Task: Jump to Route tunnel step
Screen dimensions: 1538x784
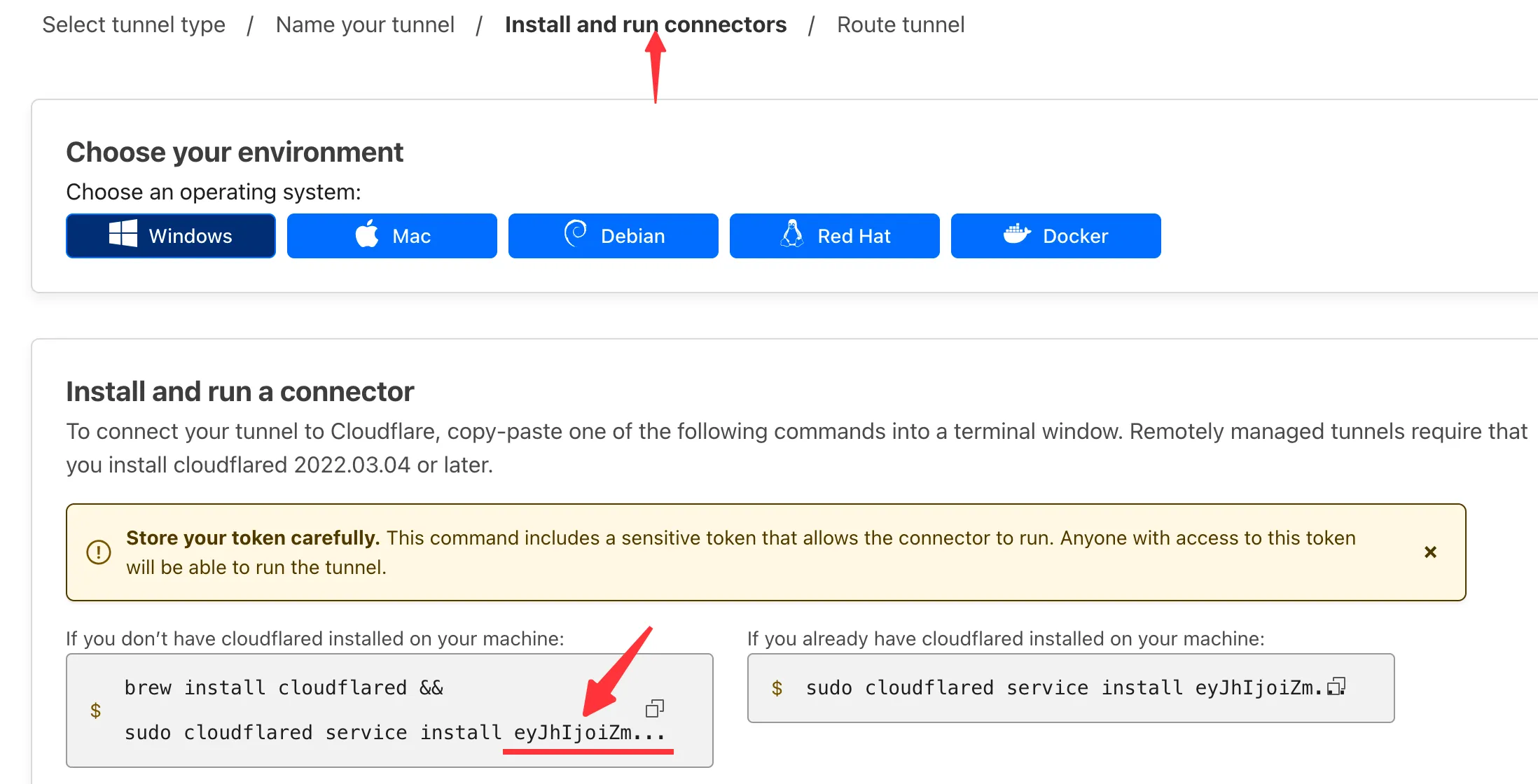Action: point(900,24)
